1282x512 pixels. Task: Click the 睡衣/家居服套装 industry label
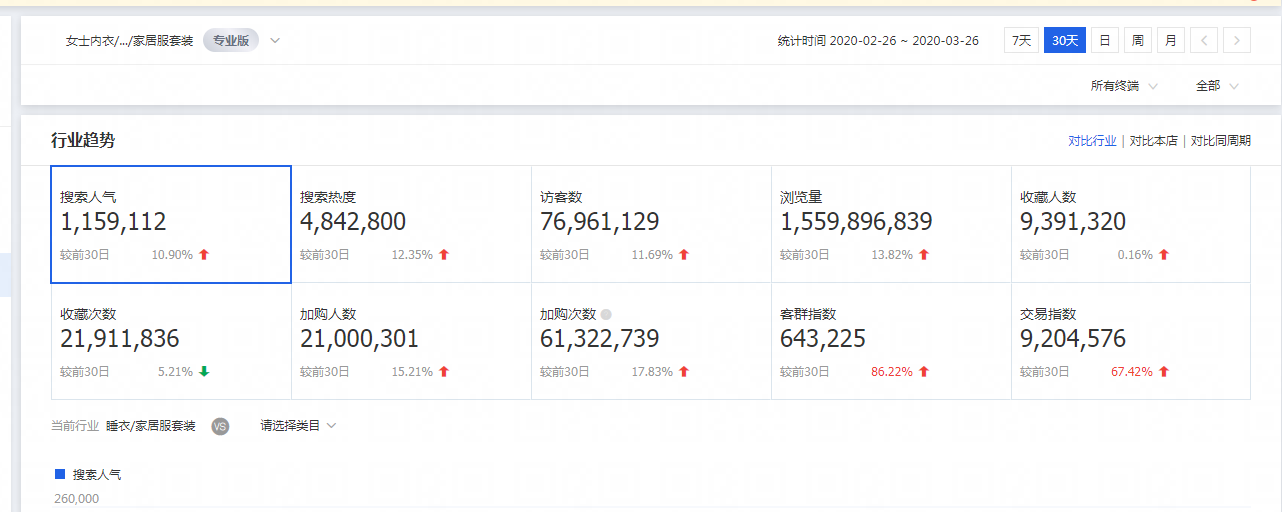point(151,426)
